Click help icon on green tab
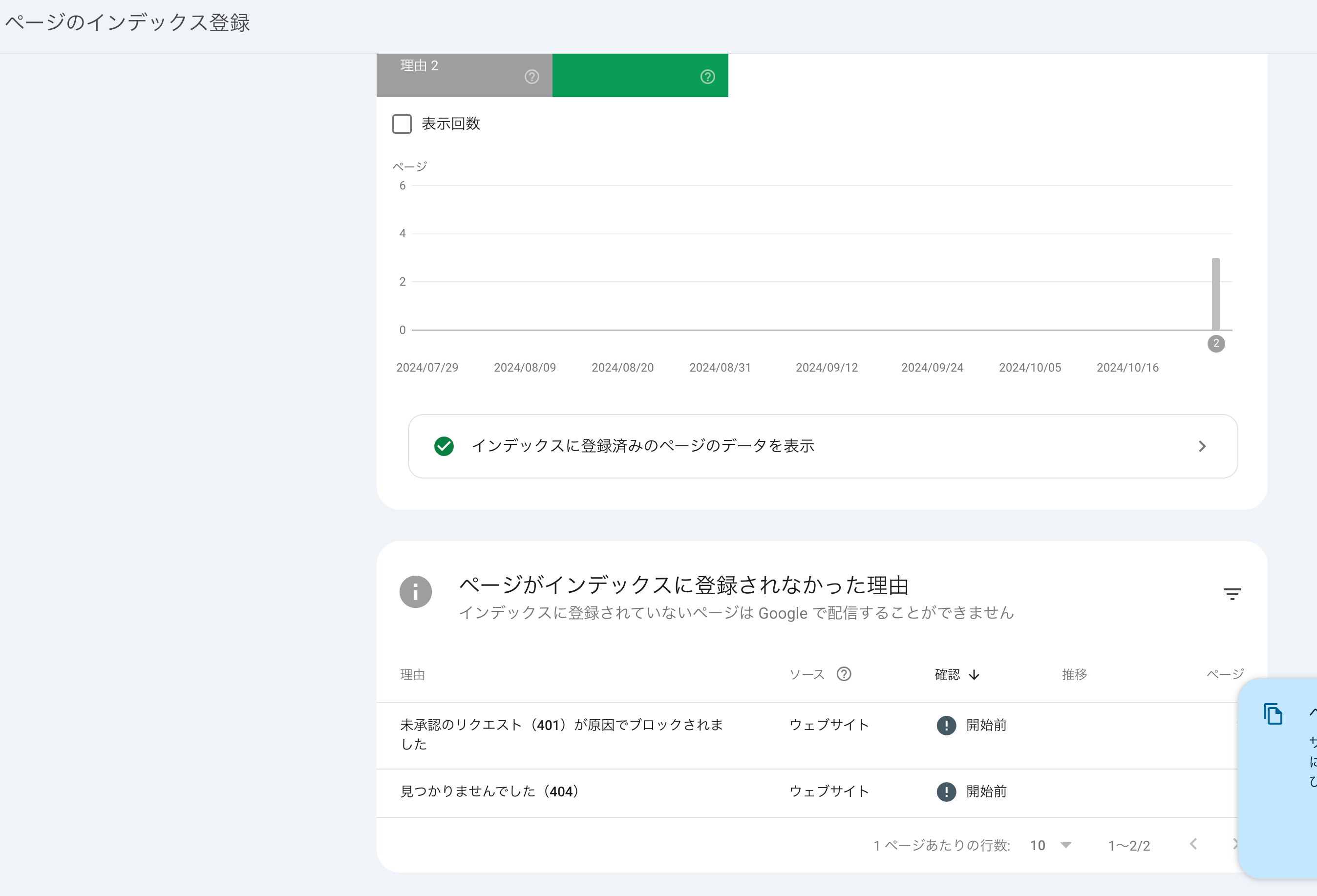 click(x=707, y=77)
